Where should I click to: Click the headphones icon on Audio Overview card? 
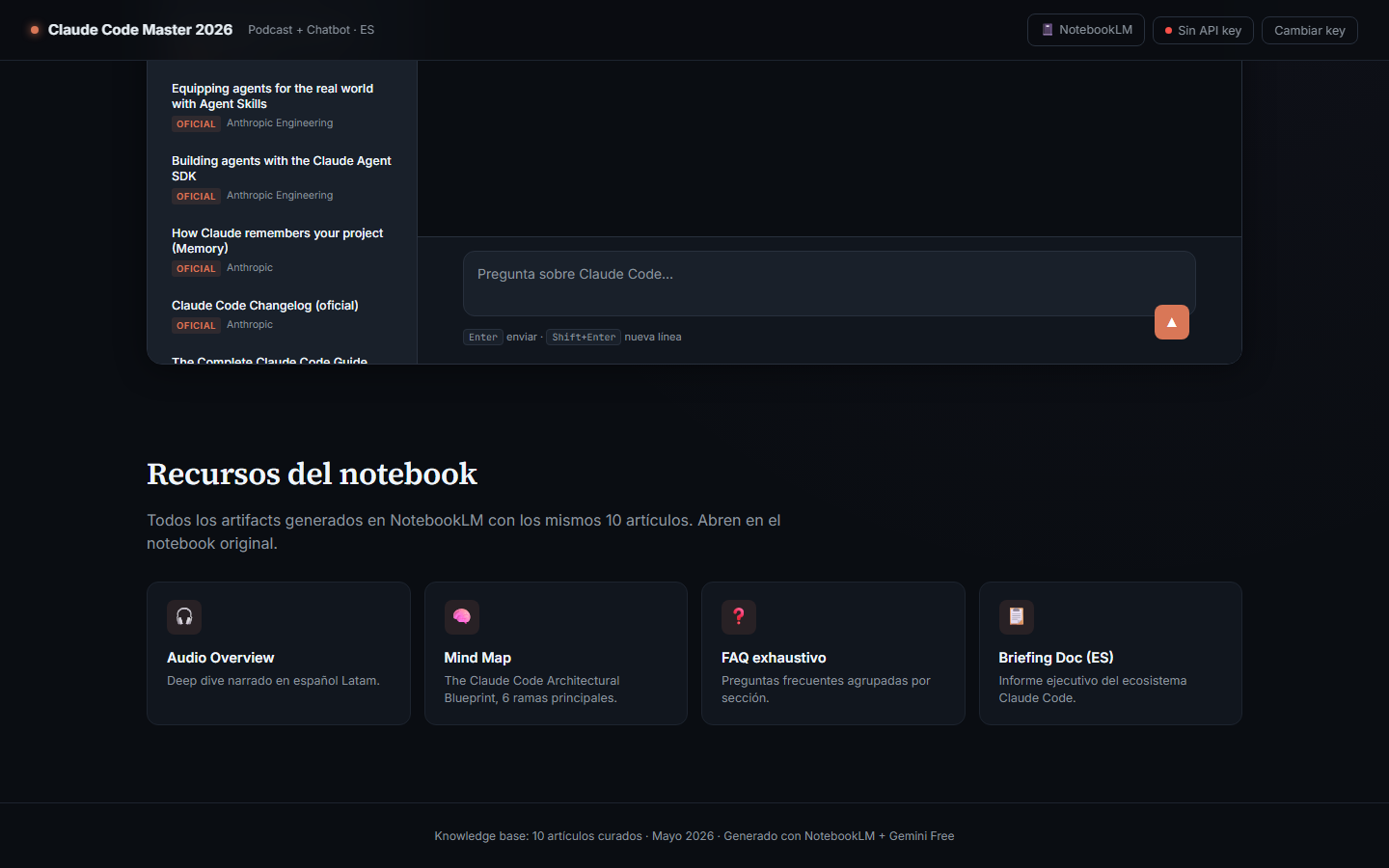coord(184,617)
